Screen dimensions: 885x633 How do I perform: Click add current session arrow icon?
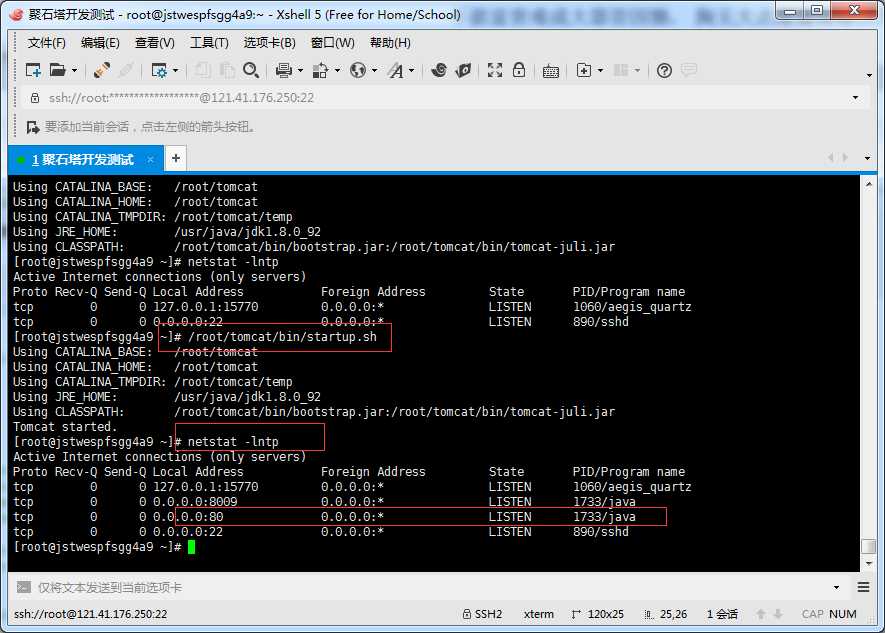33,127
